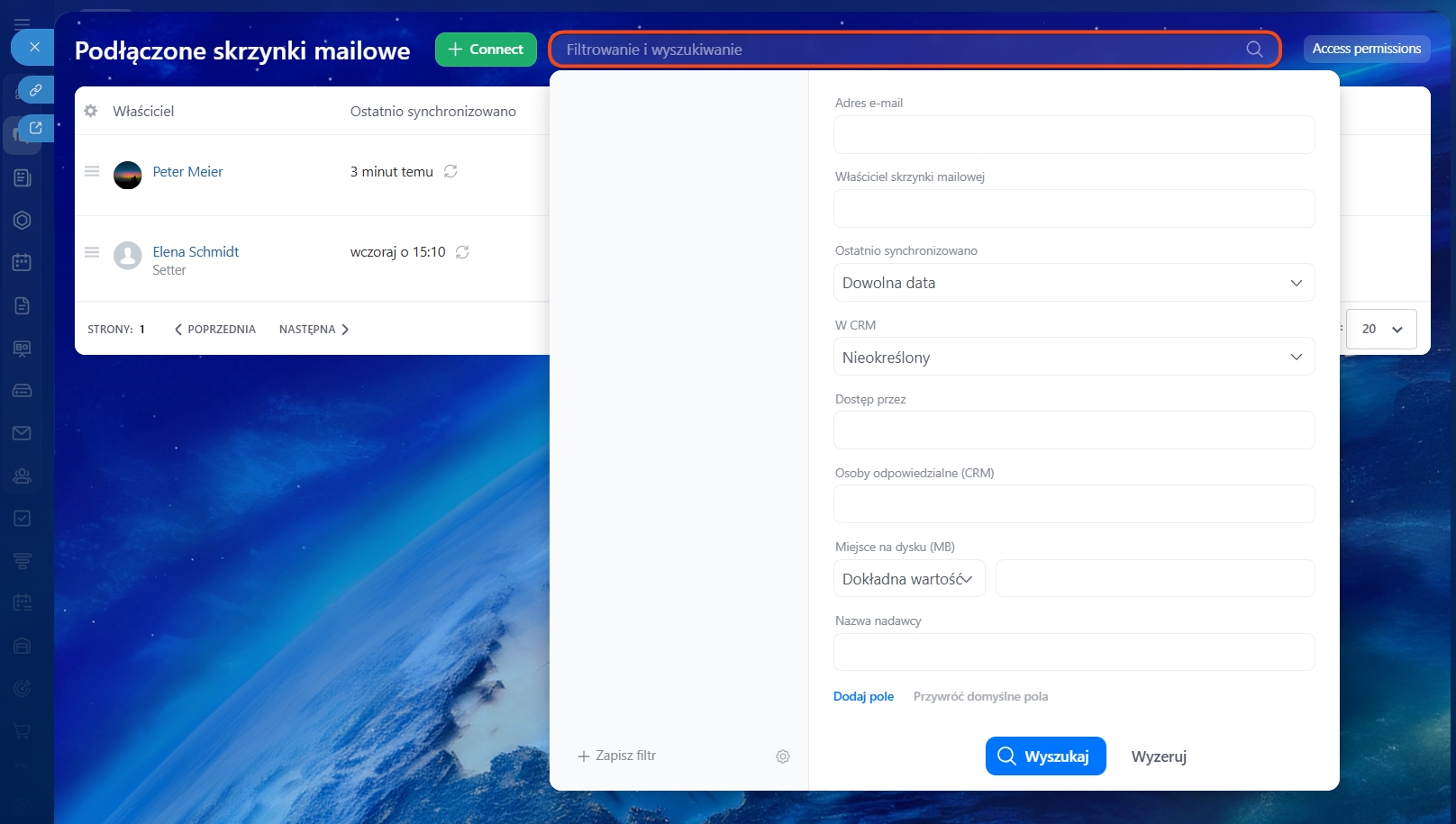Click the '3 minut temu' sync time
1456x824 pixels.
click(392, 171)
